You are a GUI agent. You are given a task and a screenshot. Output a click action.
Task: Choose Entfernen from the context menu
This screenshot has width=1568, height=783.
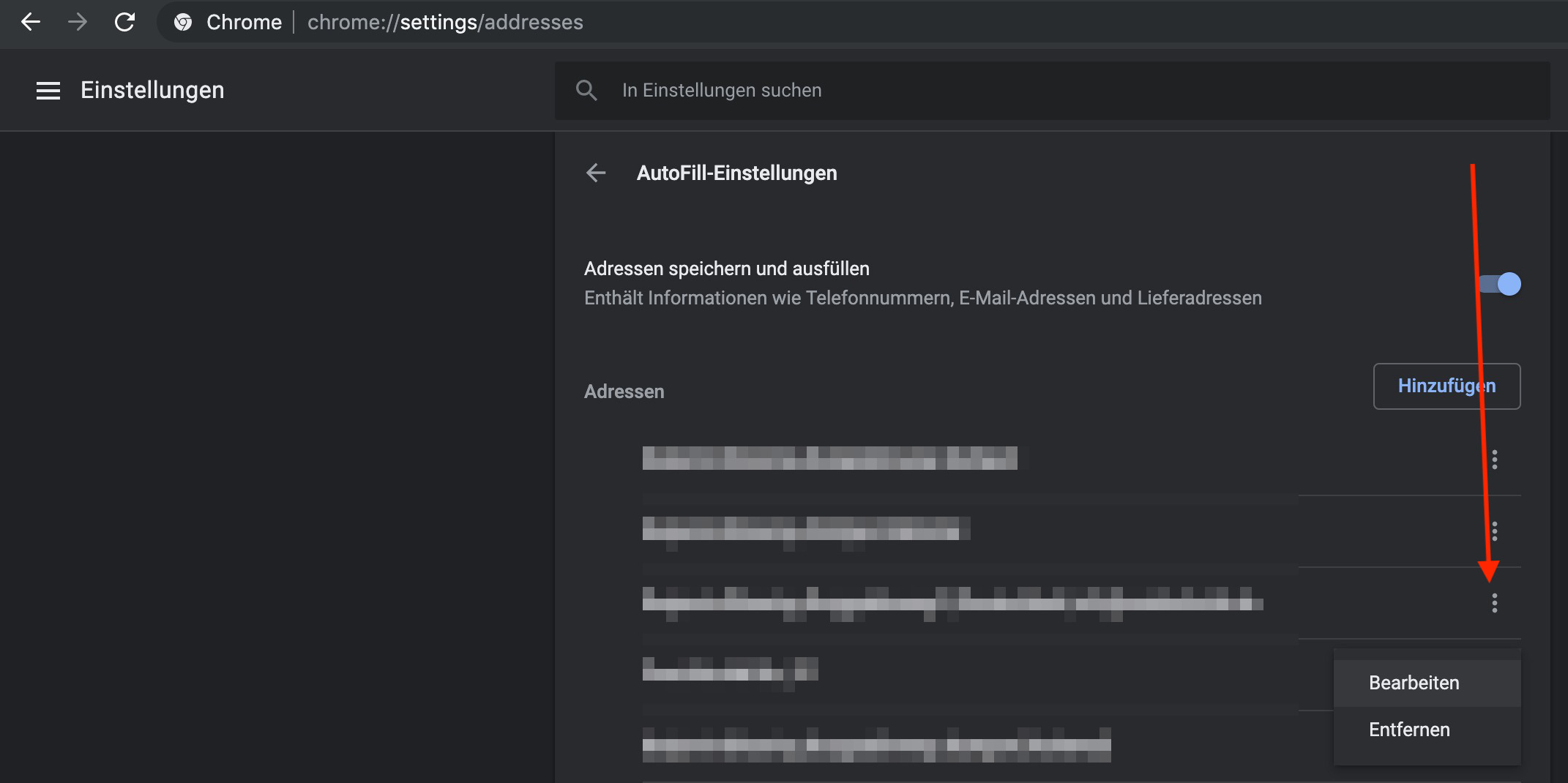[x=1427, y=730]
